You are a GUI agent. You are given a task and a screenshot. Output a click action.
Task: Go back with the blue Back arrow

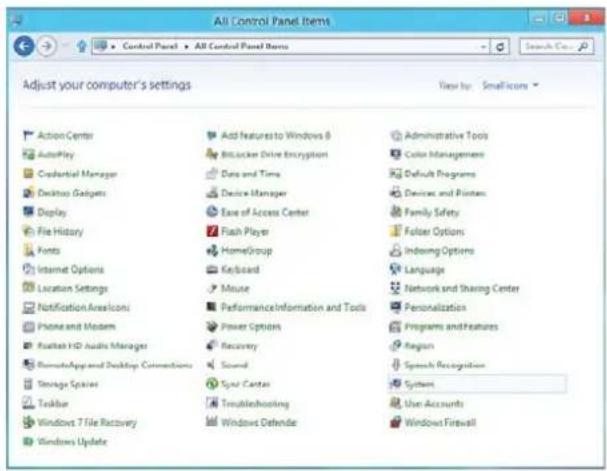coord(24,46)
